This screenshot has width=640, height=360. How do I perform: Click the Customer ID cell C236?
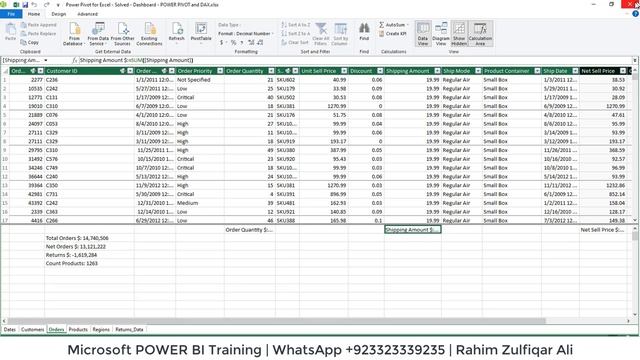[x=89, y=80]
